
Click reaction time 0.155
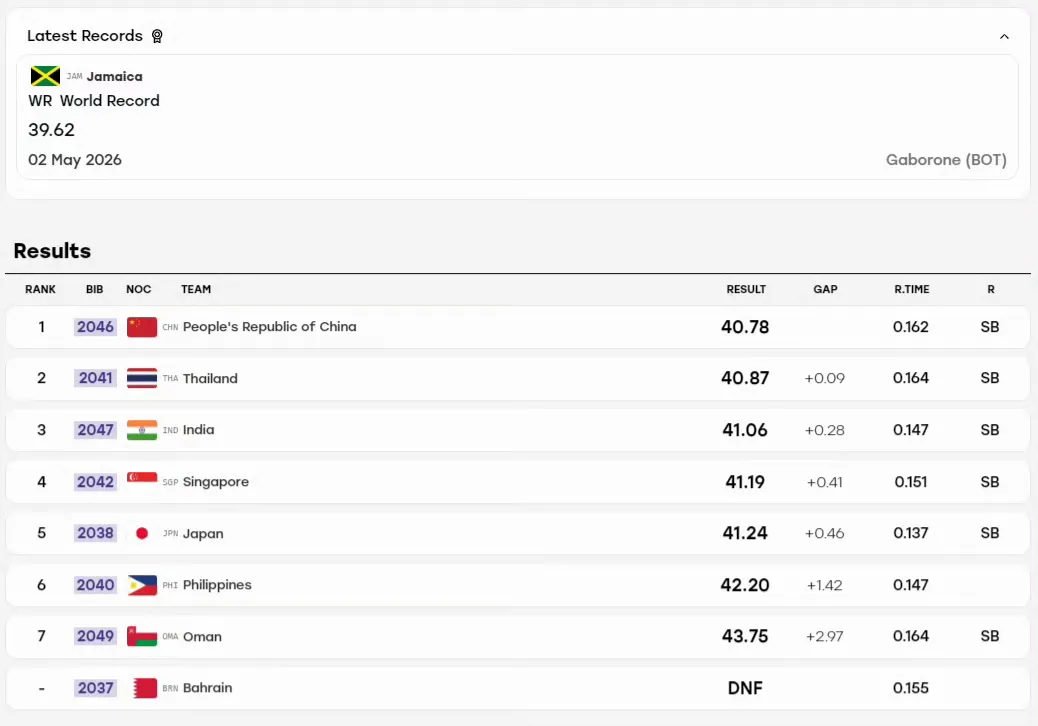click(911, 688)
